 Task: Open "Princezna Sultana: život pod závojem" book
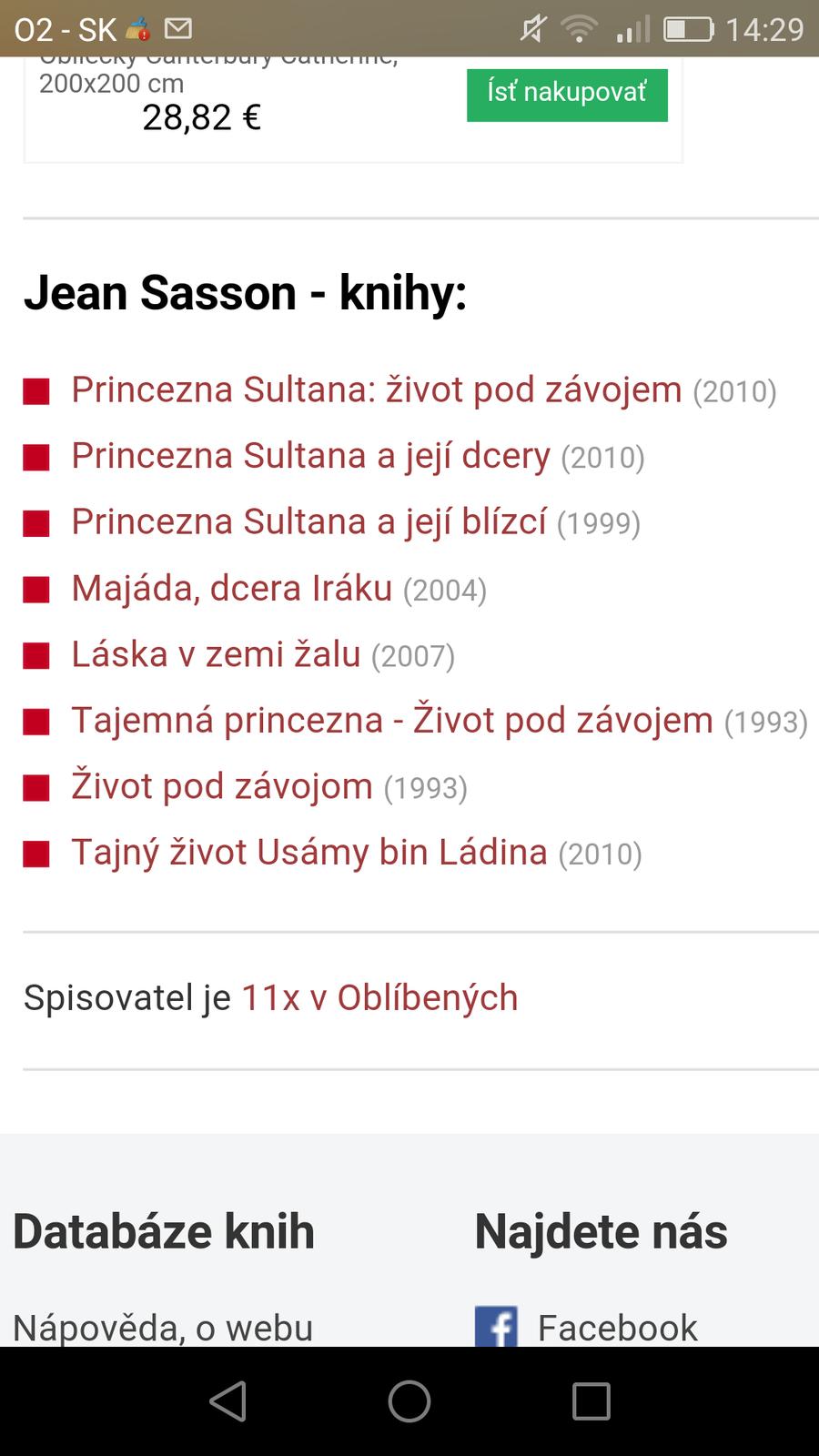(377, 389)
